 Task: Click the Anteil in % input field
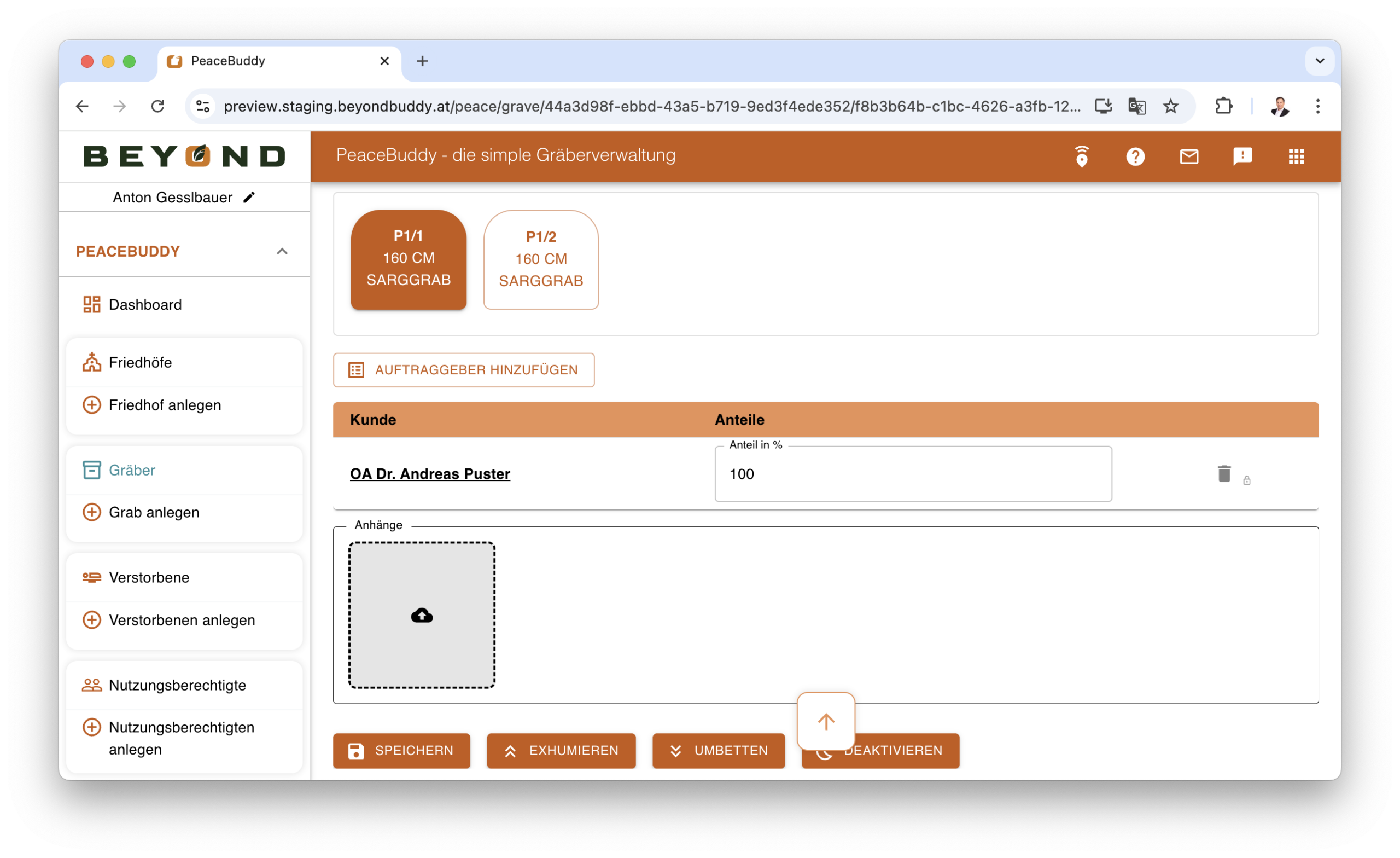[x=913, y=474]
